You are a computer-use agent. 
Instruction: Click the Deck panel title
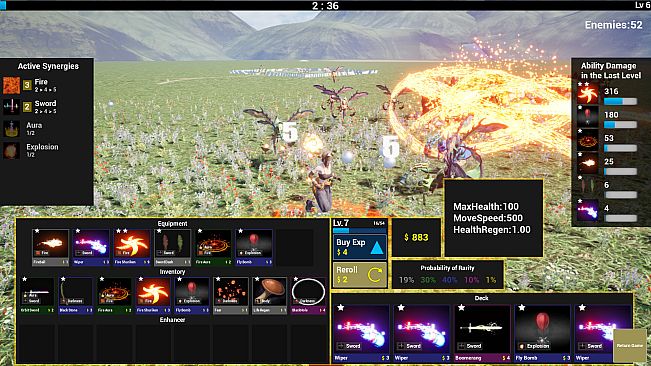(x=482, y=298)
